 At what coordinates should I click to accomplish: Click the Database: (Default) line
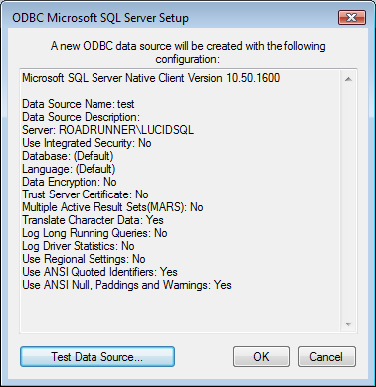pyautogui.click(x=68, y=156)
